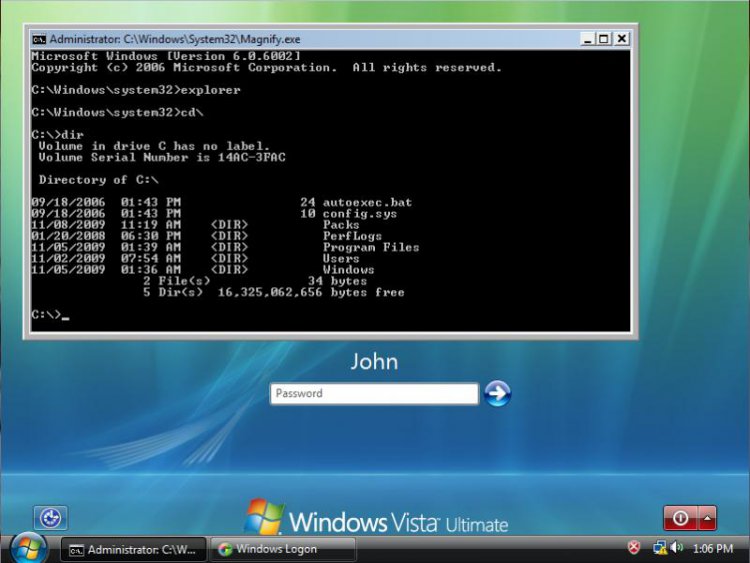Click the Start orb on the taskbar
Screen dimensions: 750x563
coord(29,548)
